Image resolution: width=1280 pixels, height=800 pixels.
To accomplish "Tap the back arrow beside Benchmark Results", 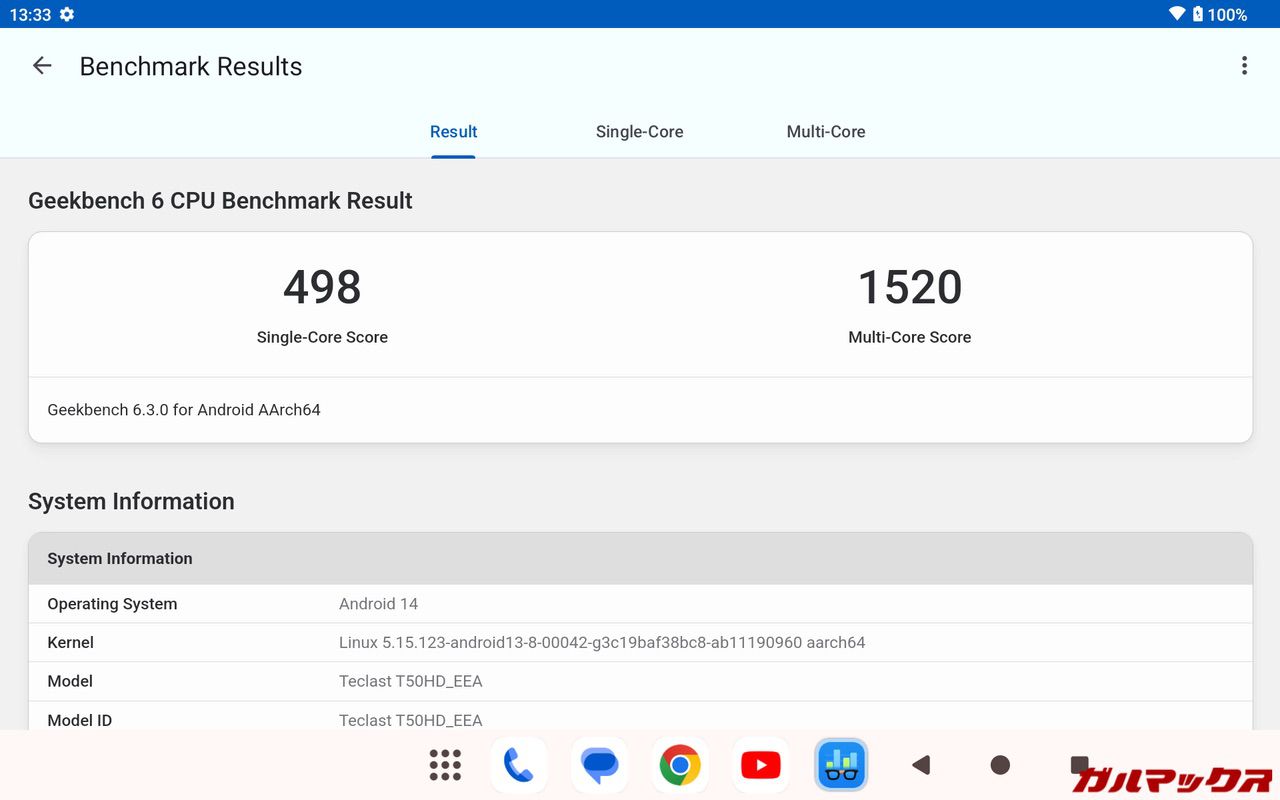I will coord(42,66).
